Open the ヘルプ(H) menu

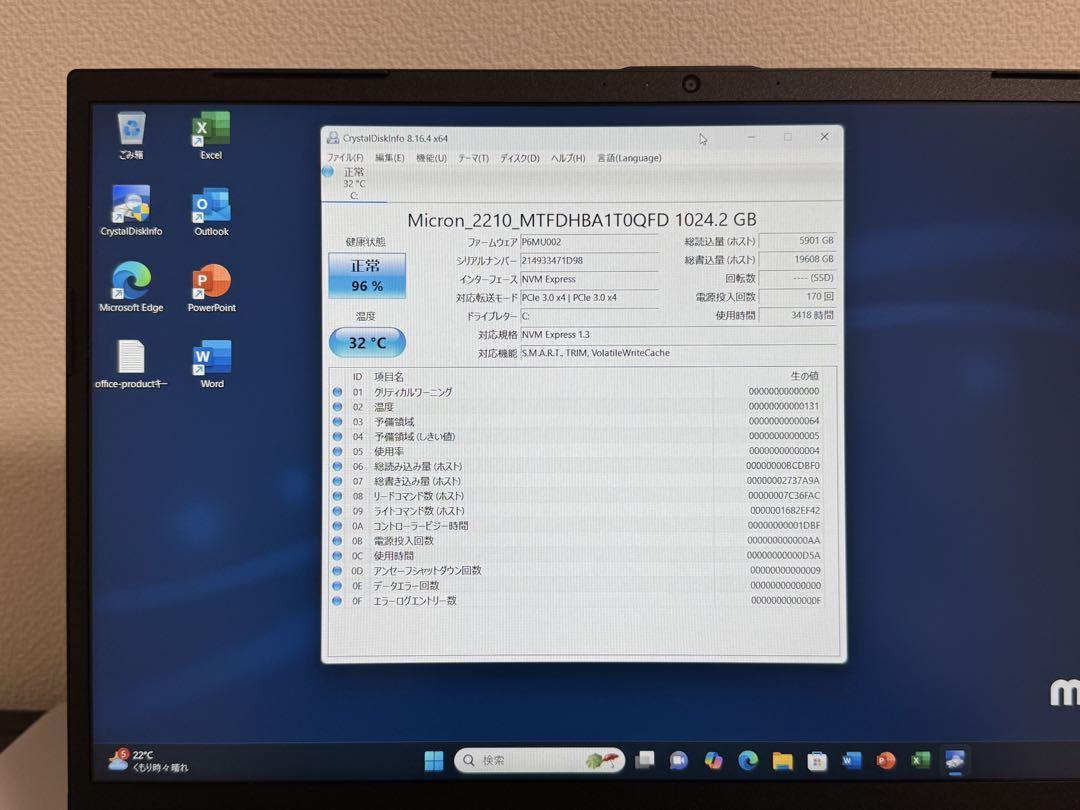pos(568,158)
